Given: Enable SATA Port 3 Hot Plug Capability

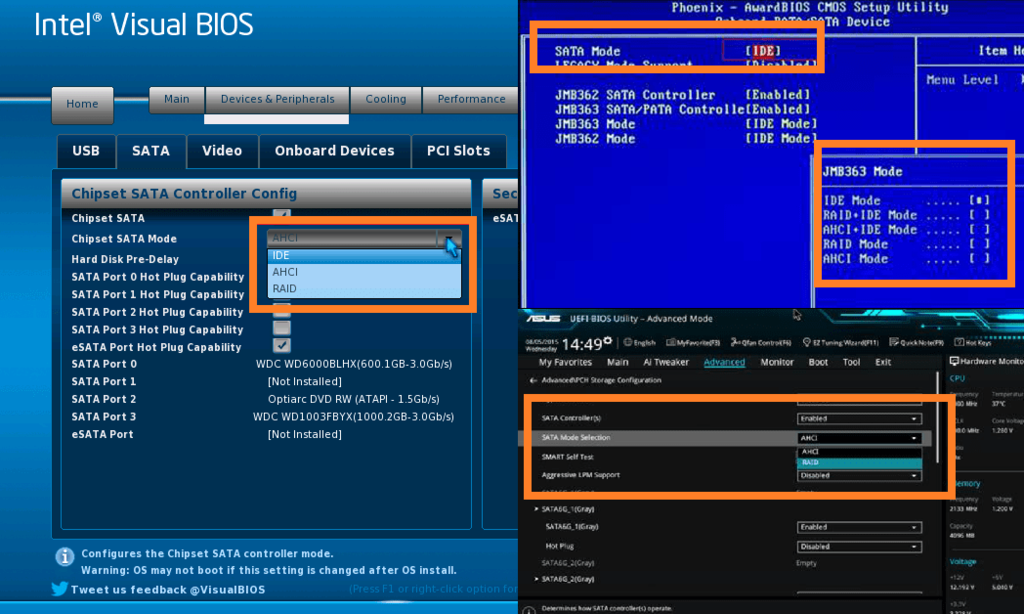Looking at the screenshot, I should click(x=282, y=329).
